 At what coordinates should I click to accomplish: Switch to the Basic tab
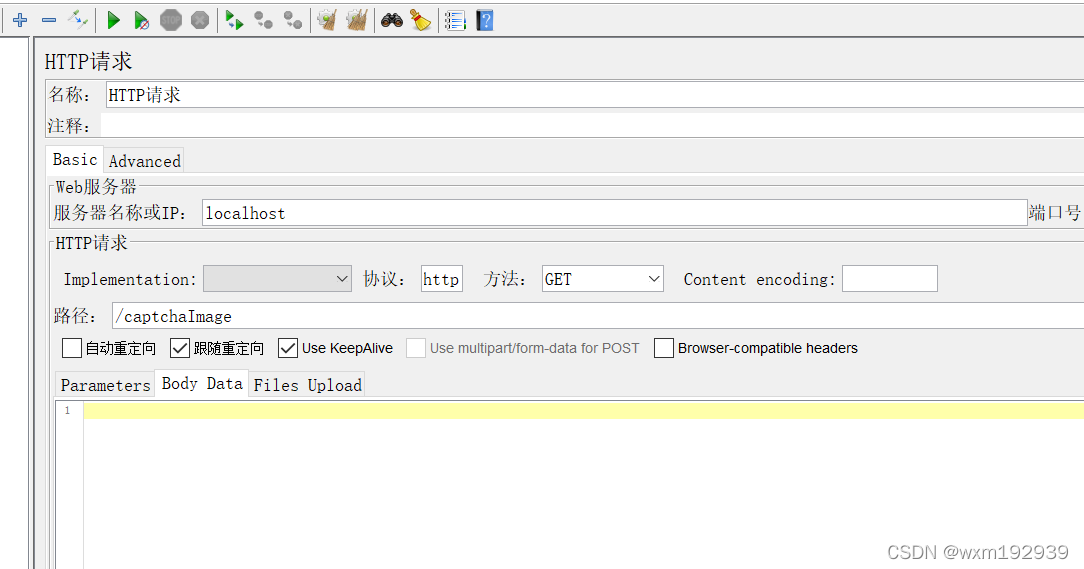click(75, 160)
